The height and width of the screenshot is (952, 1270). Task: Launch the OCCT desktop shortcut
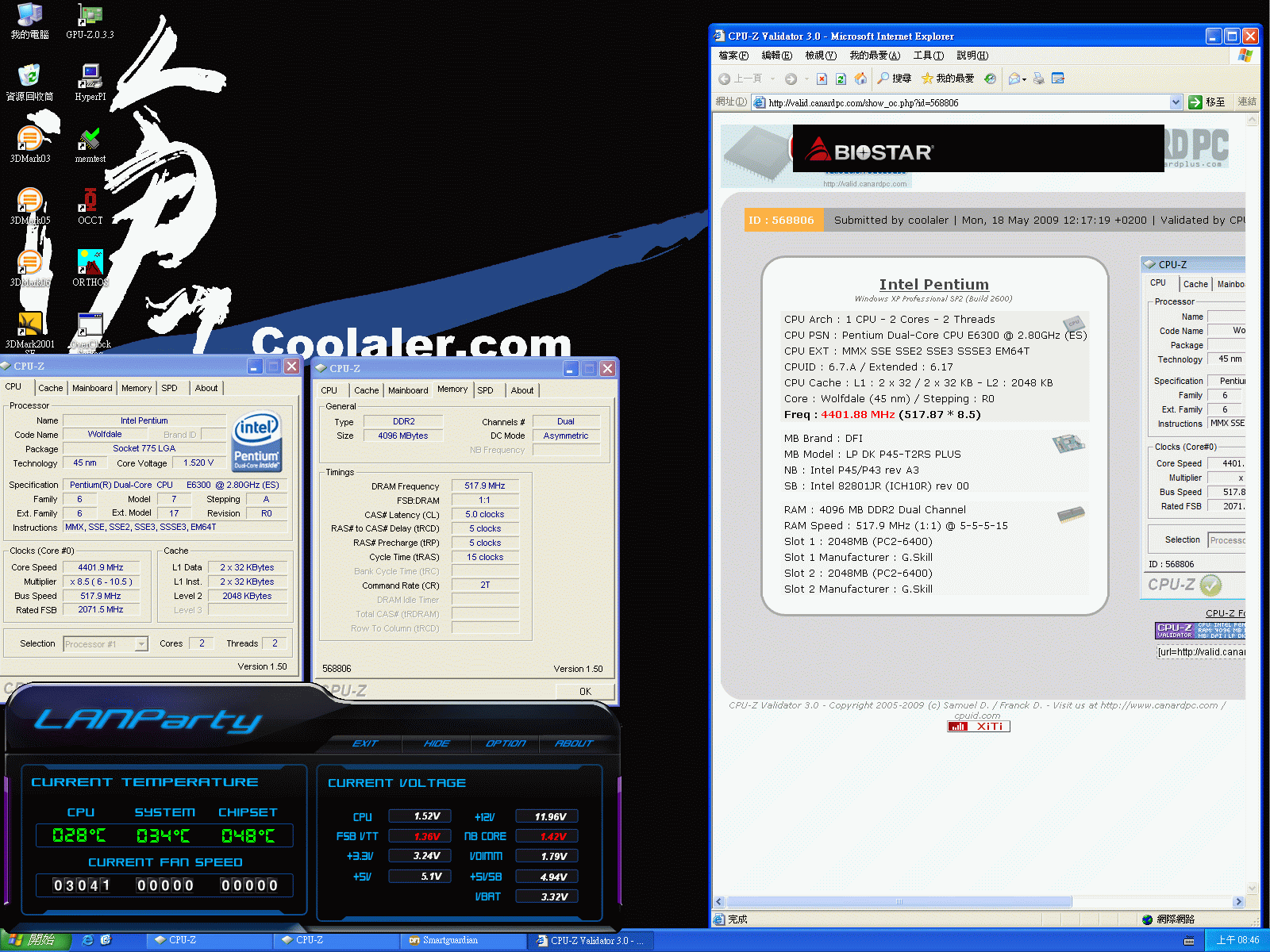click(x=90, y=206)
